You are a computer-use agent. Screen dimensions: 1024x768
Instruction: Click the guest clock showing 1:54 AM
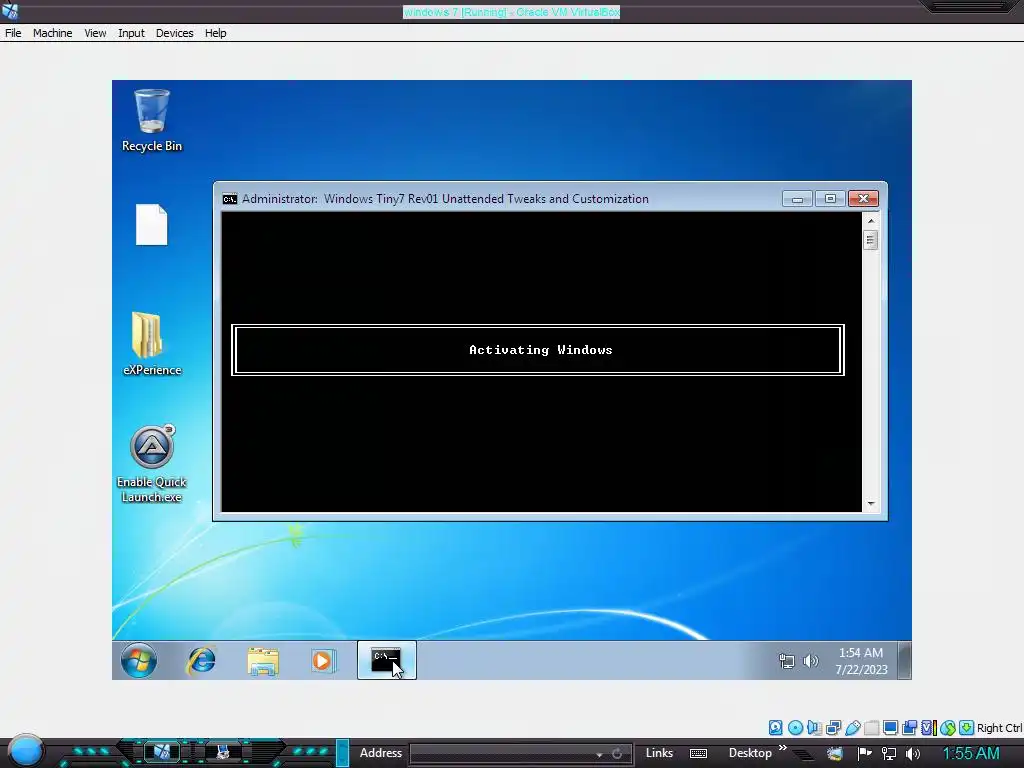861,661
